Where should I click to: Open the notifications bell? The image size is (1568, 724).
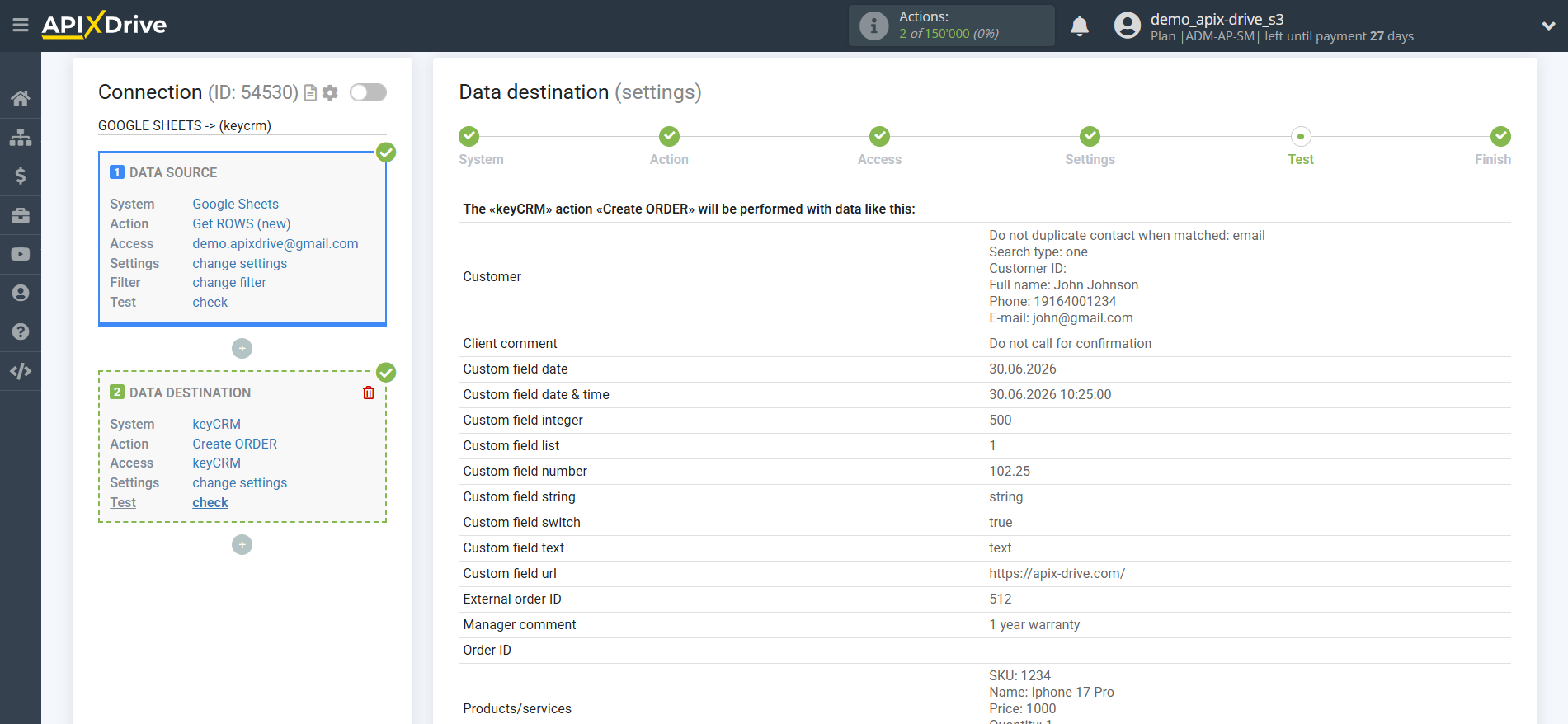(x=1080, y=26)
